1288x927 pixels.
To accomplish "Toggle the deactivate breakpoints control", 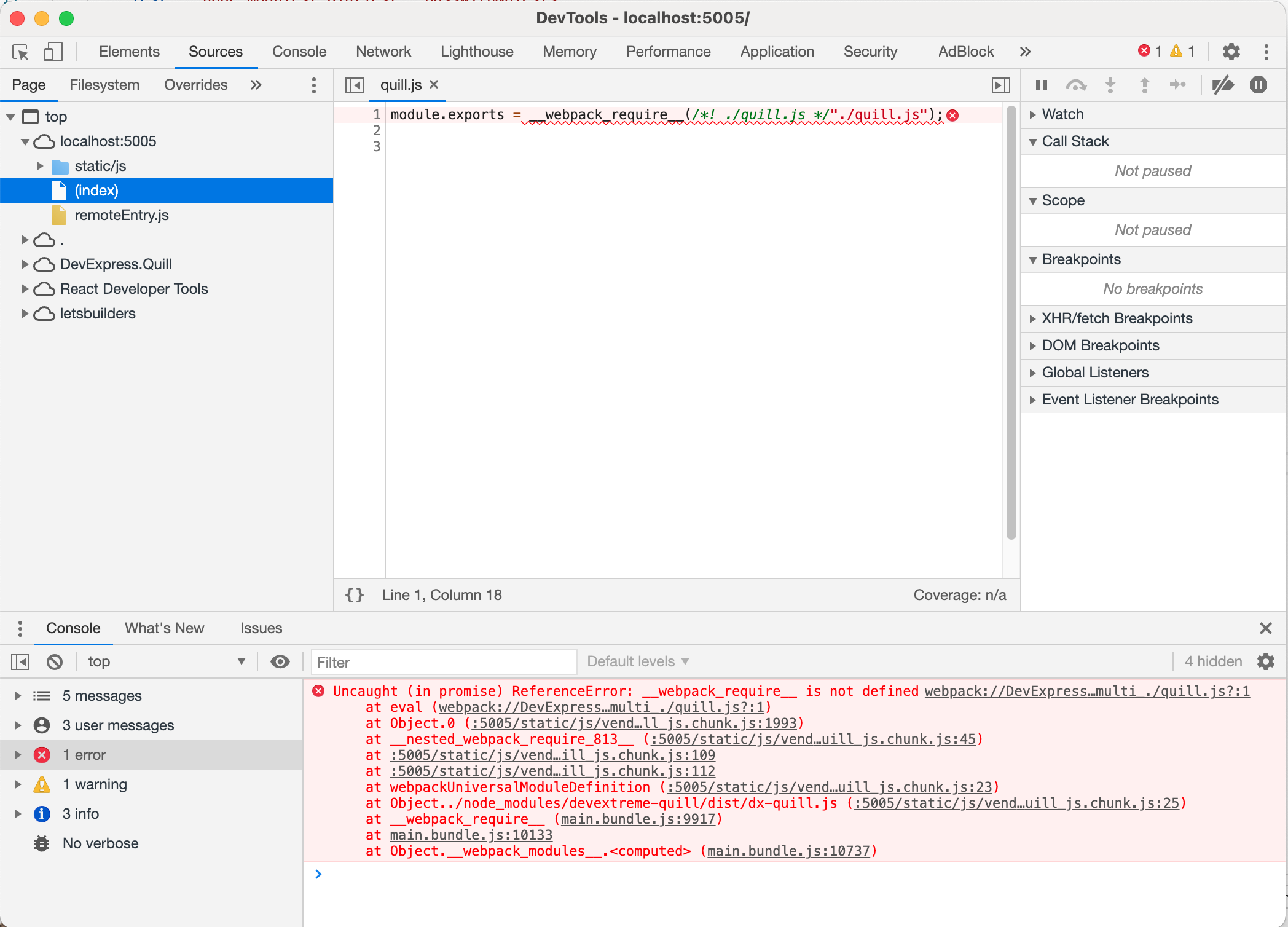I will (x=1223, y=85).
